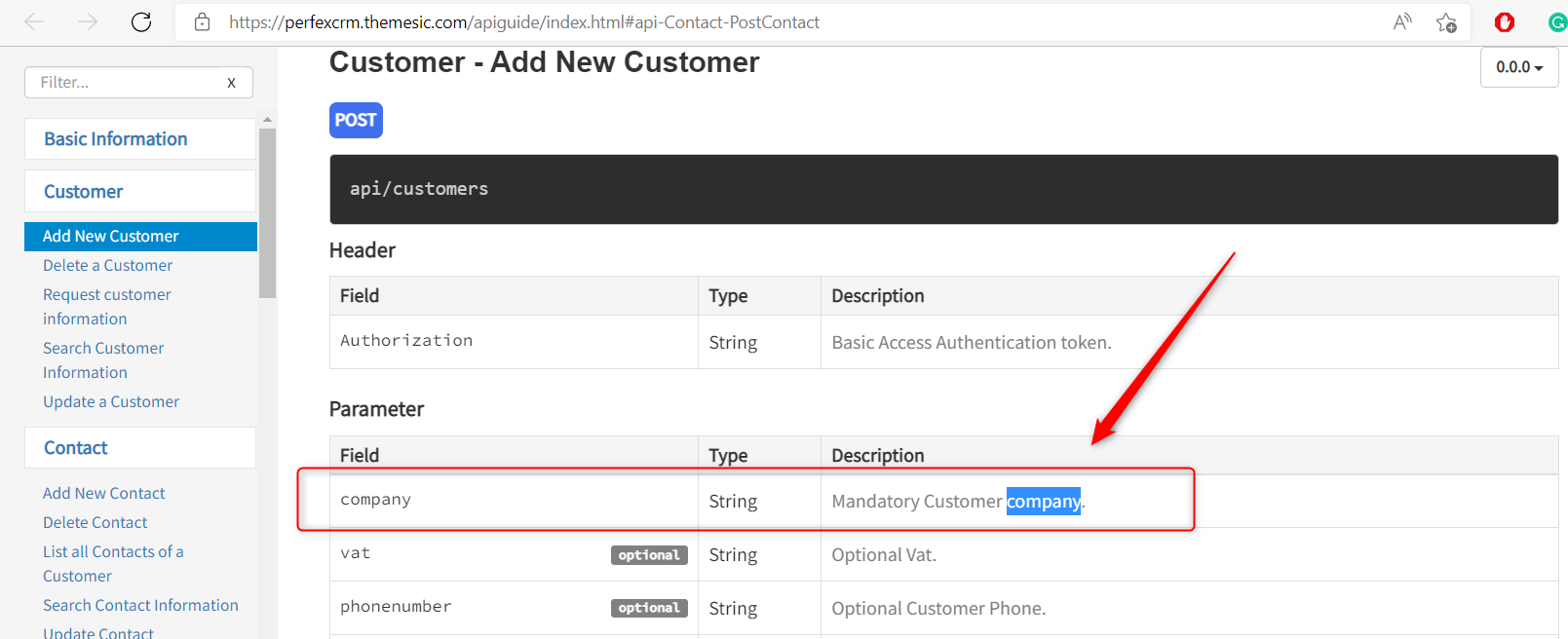Click 'Optional Vat.' description text
Screen dimensions: 1568x639
(x=884, y=555)
